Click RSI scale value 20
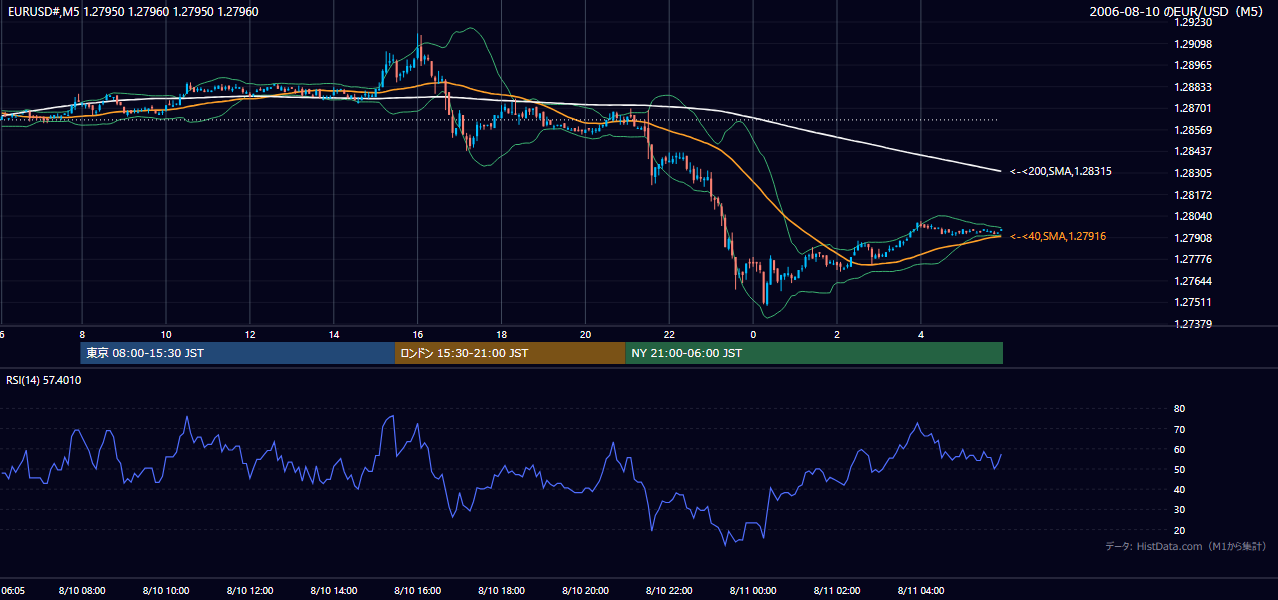The height and width of the screenshot is (600, 1278). 1179,530
